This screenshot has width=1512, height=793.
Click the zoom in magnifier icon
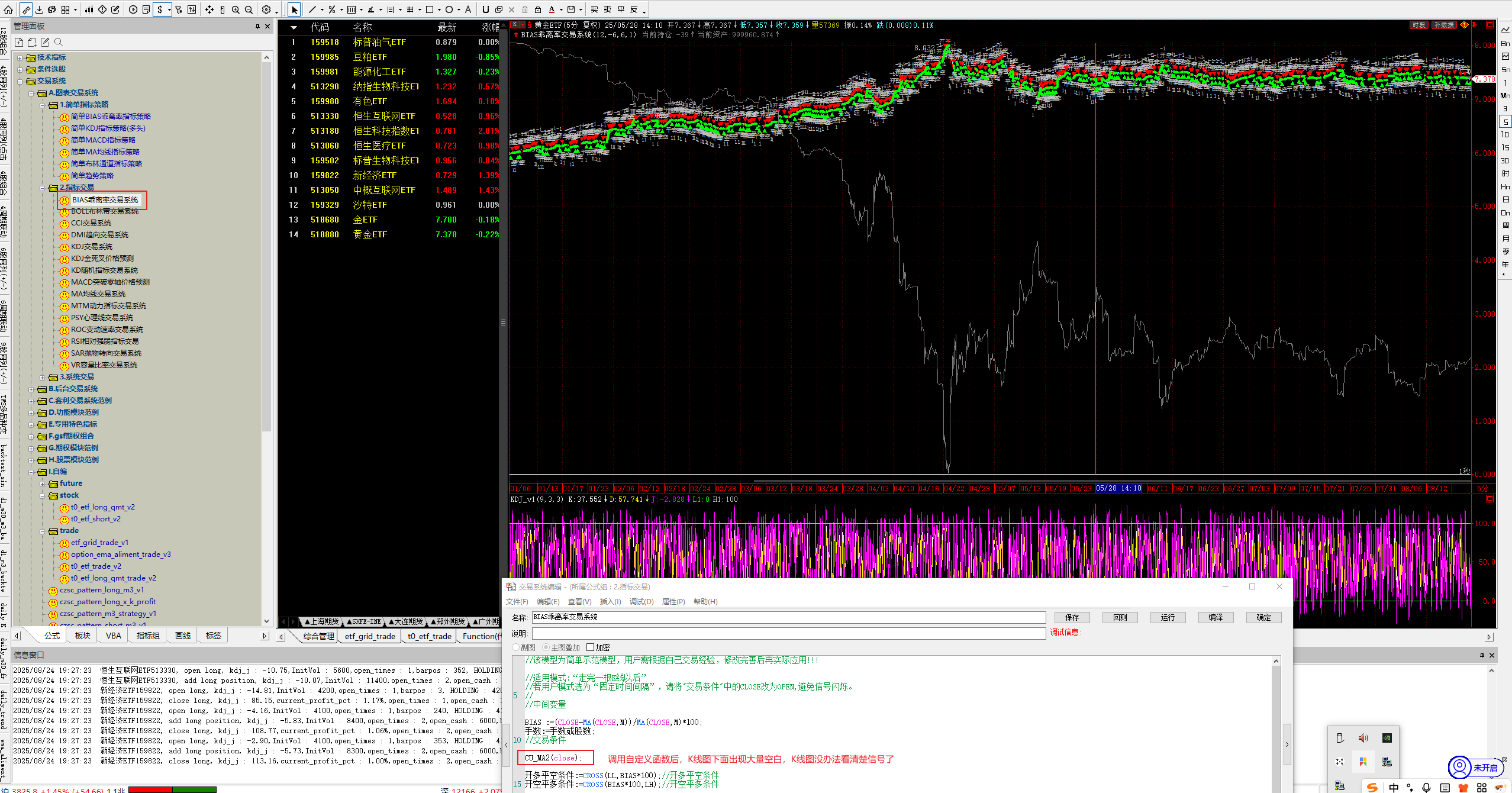pyautogui.click(x=236, y=9)
